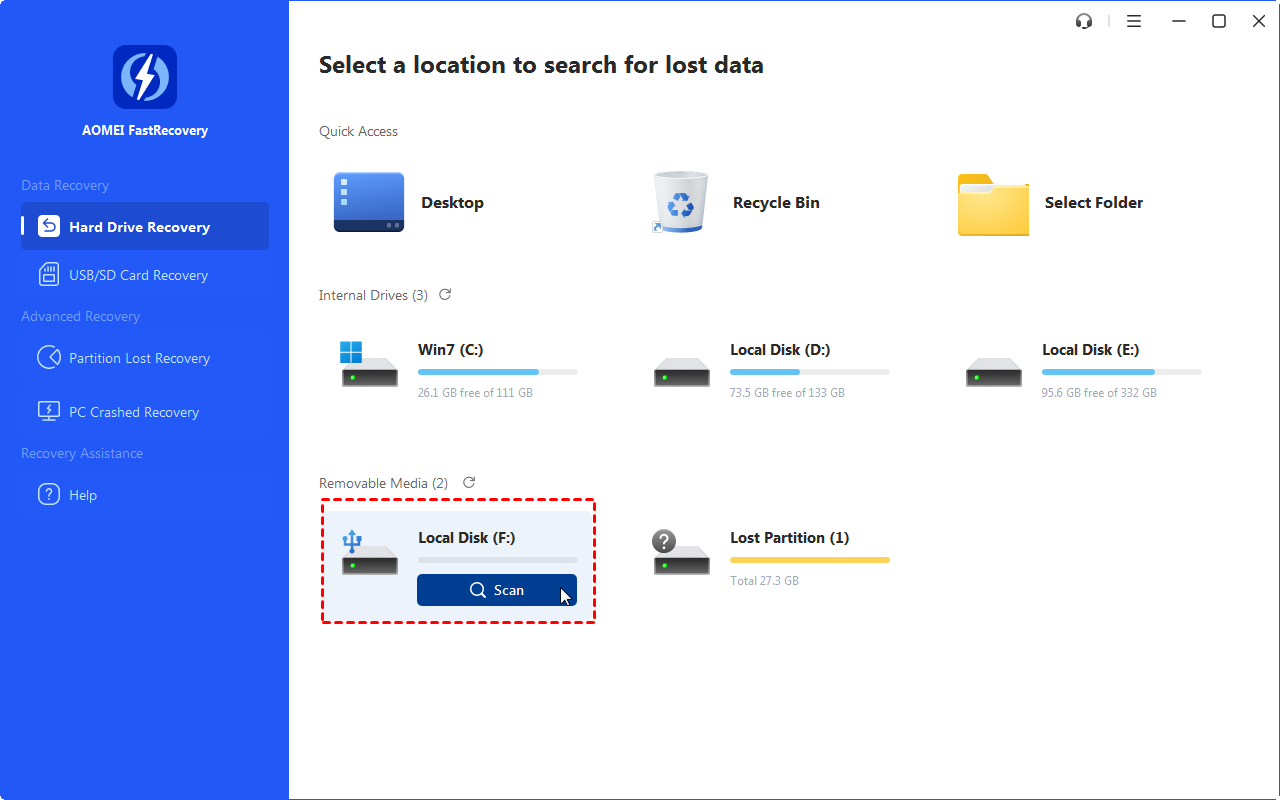The height and width of the screenshot is (800, 1280).
Task: Click the Local Disk (E:) drive name
Action: pyautogui.click(x=1091, y=350)
